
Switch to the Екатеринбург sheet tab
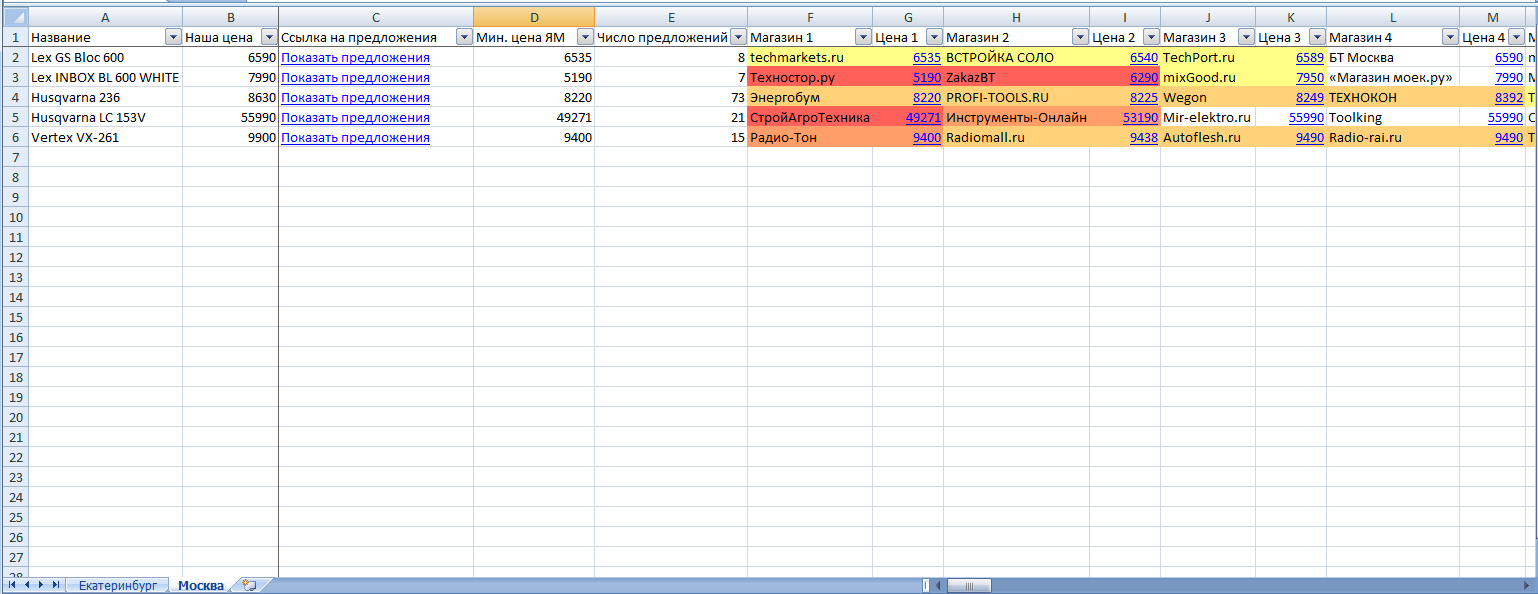(117, 586)
